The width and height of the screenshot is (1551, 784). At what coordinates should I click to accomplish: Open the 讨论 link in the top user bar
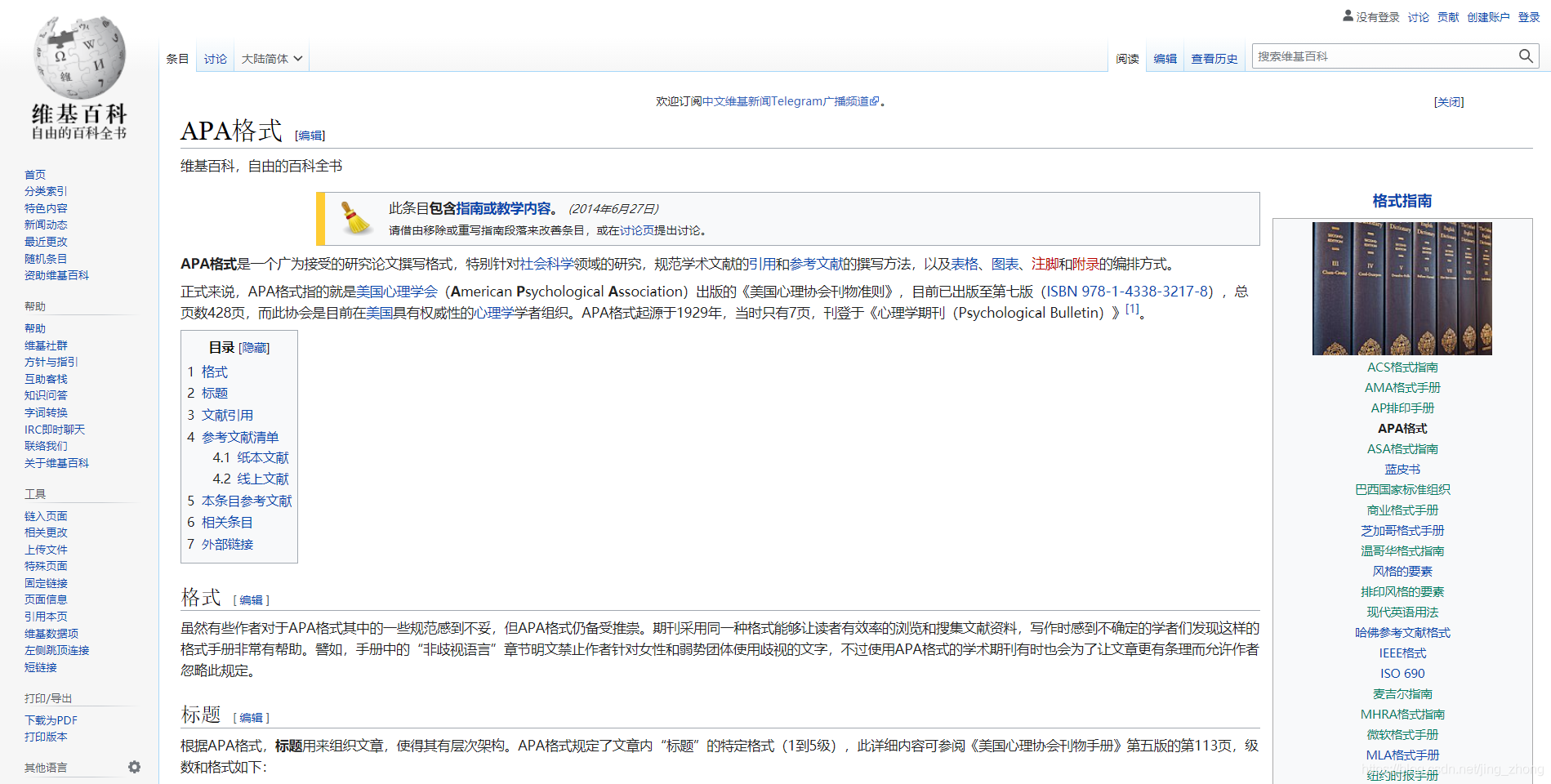[1419, 17]
